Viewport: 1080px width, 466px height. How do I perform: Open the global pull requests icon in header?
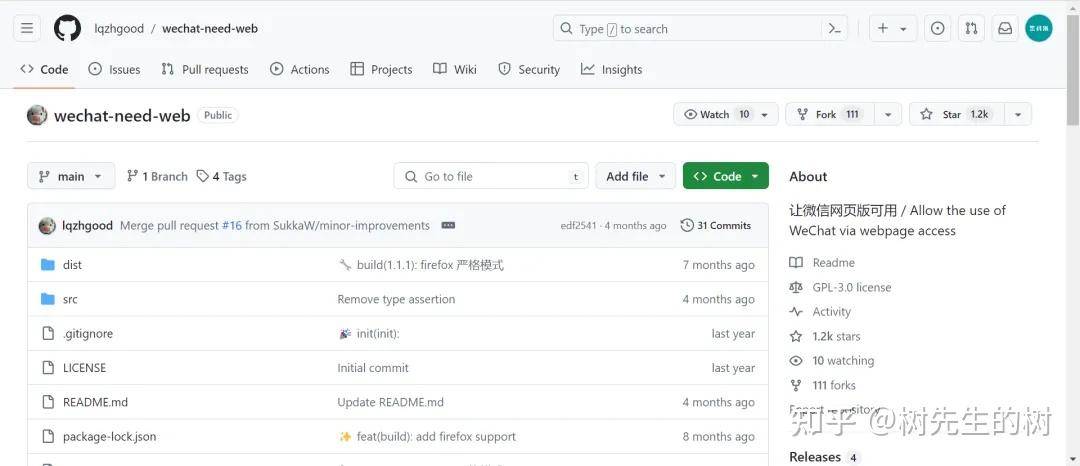coord(971,28)
